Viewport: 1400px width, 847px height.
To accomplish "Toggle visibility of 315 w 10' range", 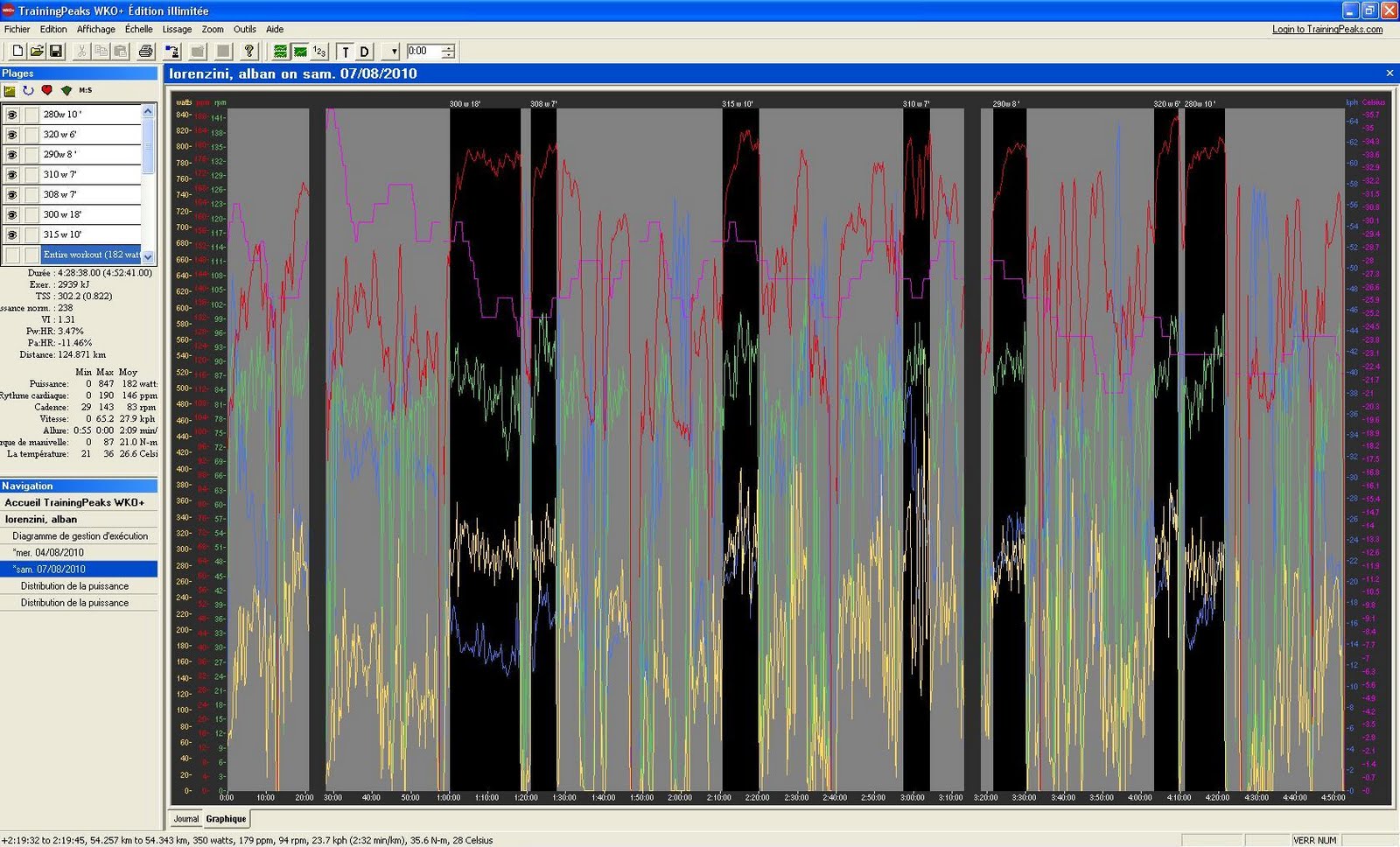I will click(x=12, y=235).
